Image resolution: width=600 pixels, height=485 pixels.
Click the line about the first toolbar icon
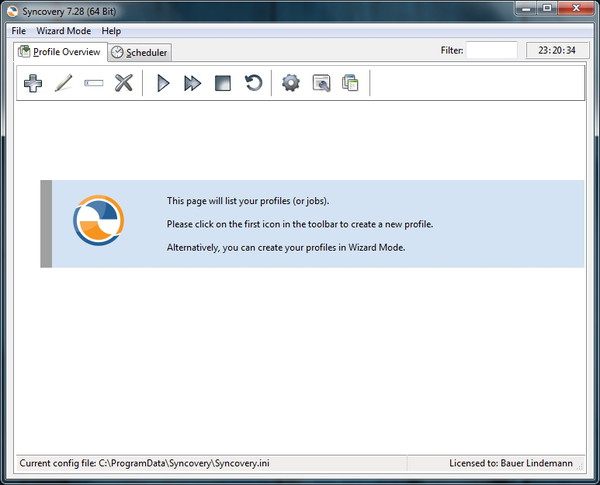(300, 224)
